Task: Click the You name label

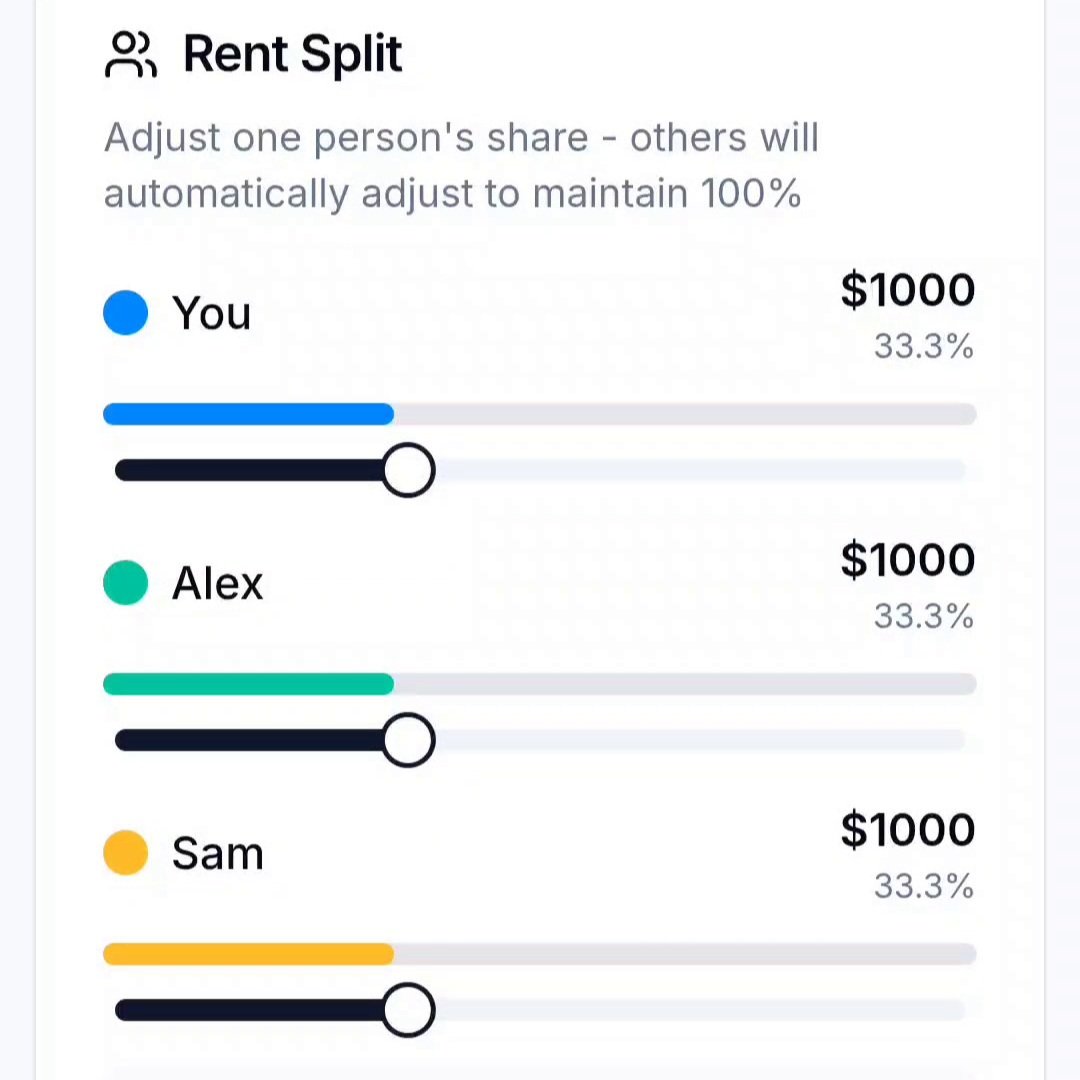Action: click(211, 313)
